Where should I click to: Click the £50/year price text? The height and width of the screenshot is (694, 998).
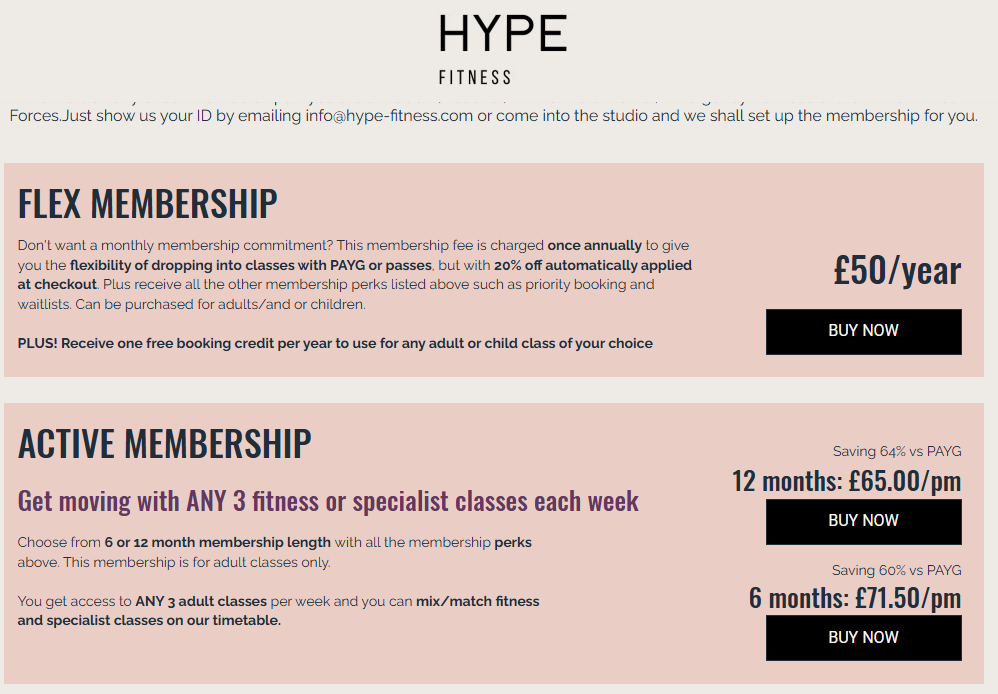tap(896, 271)
